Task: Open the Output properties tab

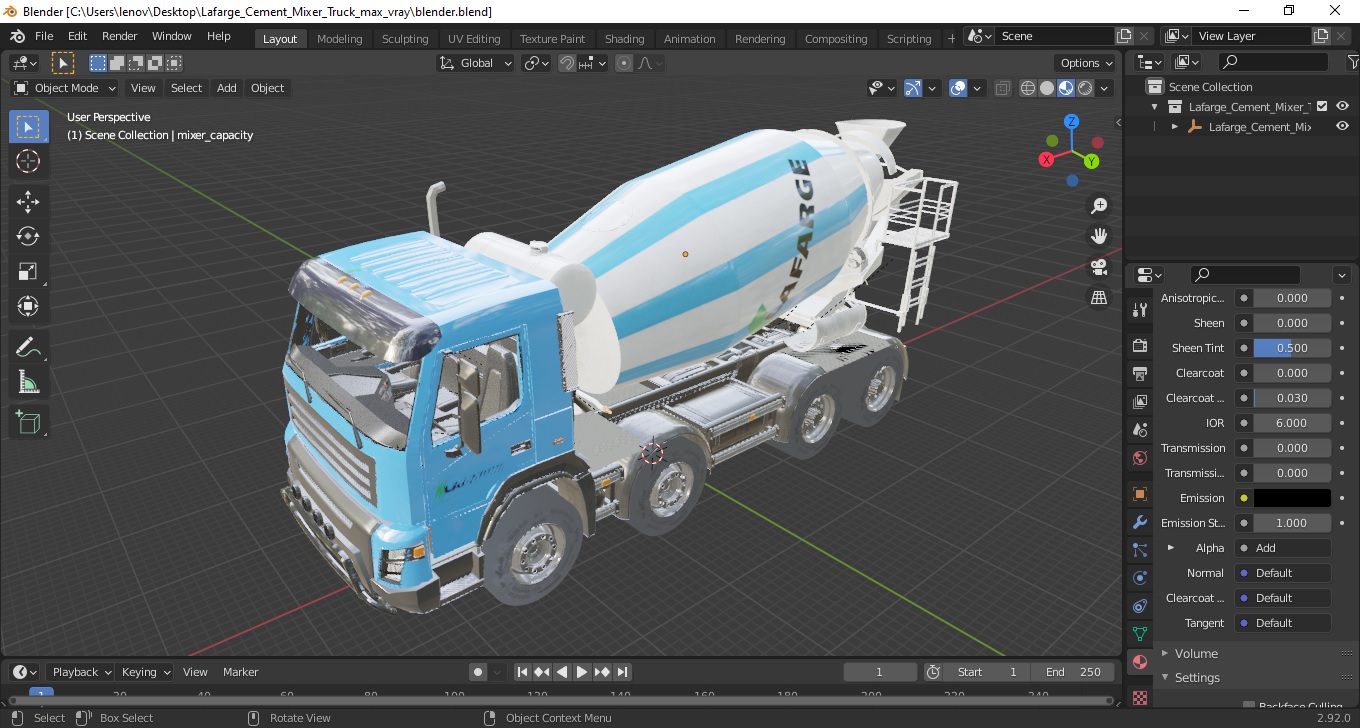Action: coord(1139,373)
